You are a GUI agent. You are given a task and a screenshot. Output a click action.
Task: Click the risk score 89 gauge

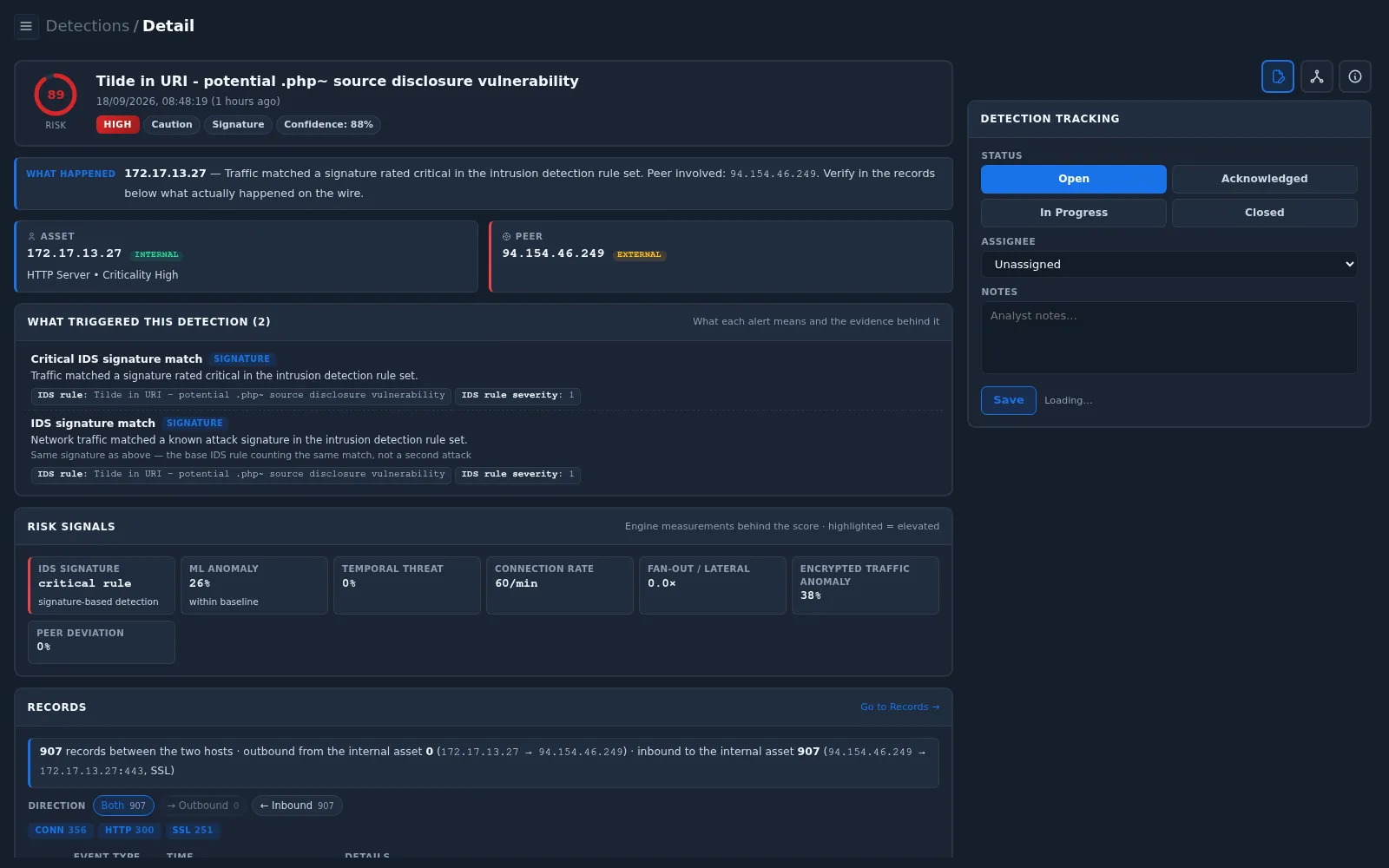coord(56,95)
